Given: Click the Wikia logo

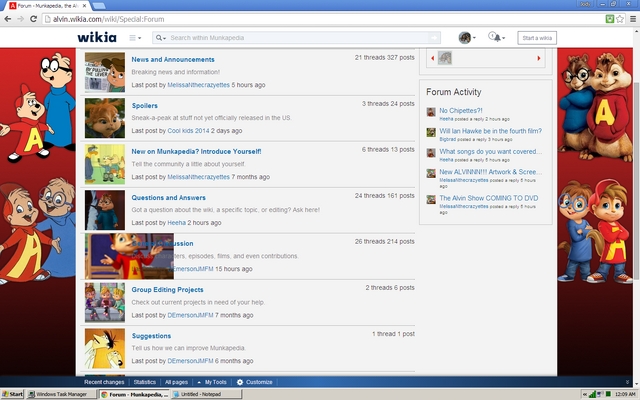Looking at the screenshot, I should pos(97,38).
